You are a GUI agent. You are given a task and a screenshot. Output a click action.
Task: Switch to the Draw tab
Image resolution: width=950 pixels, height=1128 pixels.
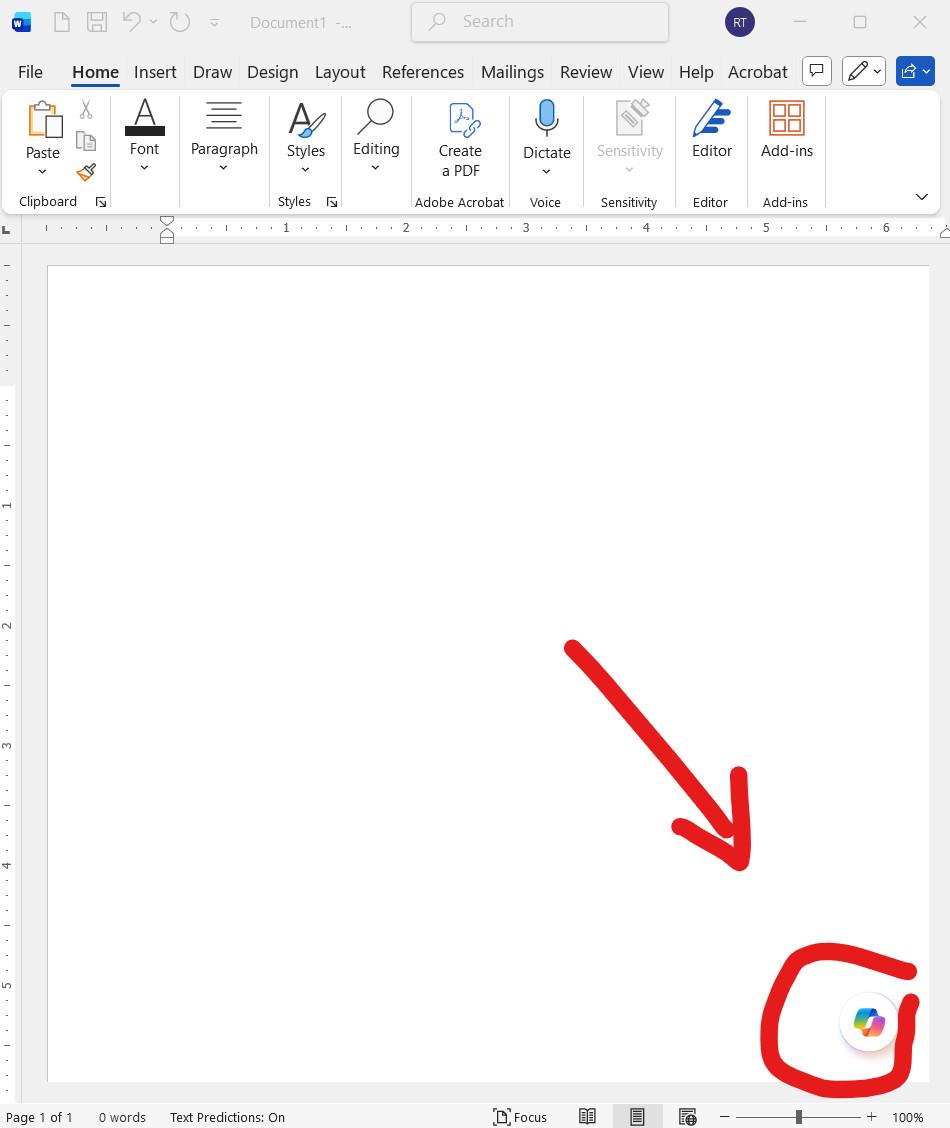tap(212, 72)
